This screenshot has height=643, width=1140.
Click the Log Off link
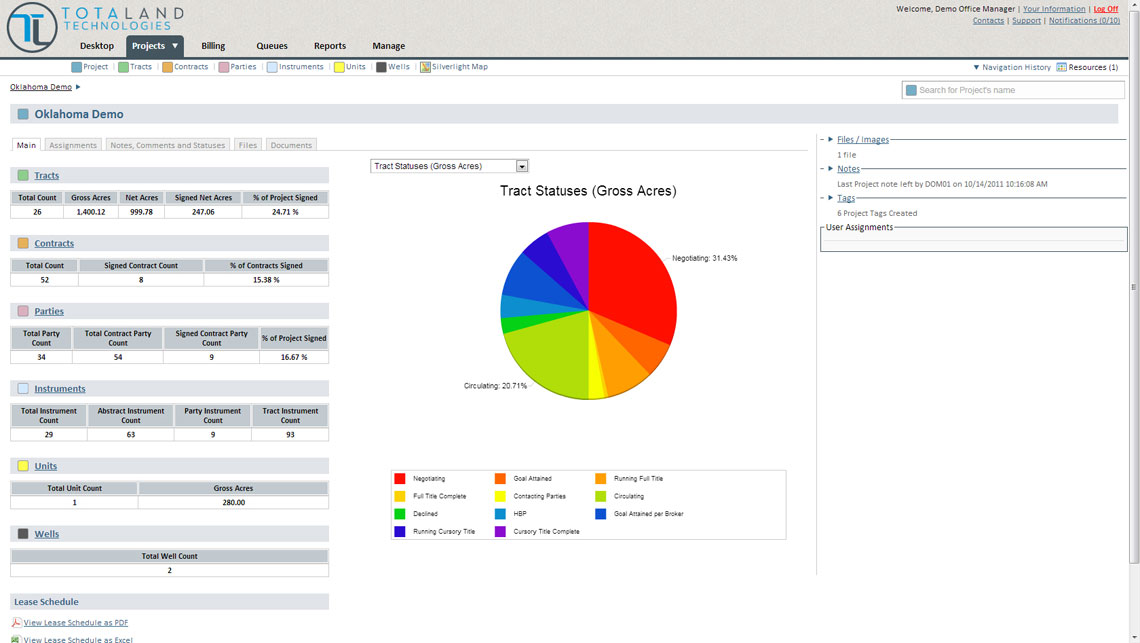(x=1105, y=9)
